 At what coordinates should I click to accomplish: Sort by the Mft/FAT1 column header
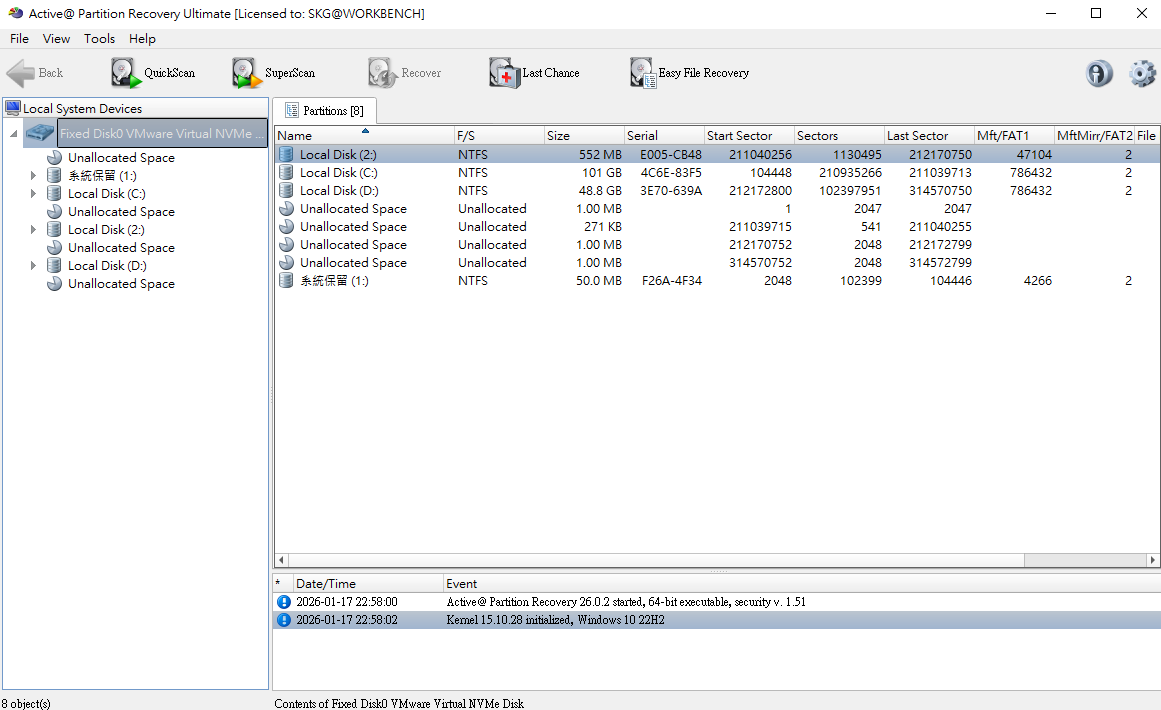pyautogui.click(x=1014, y=135)
